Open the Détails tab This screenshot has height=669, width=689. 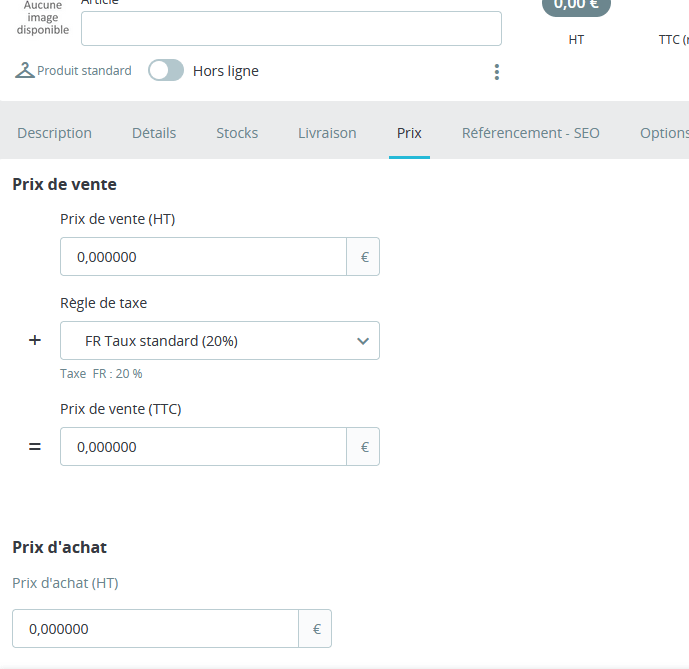[x=154, y=133]
